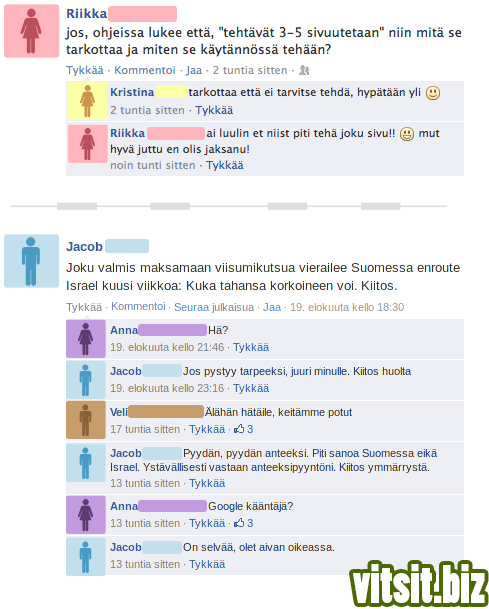Image resolution: width=489 pixels, height=609 pixels.
Task: Click Kristina's yellow avatar icon
Action: [87, 101]
